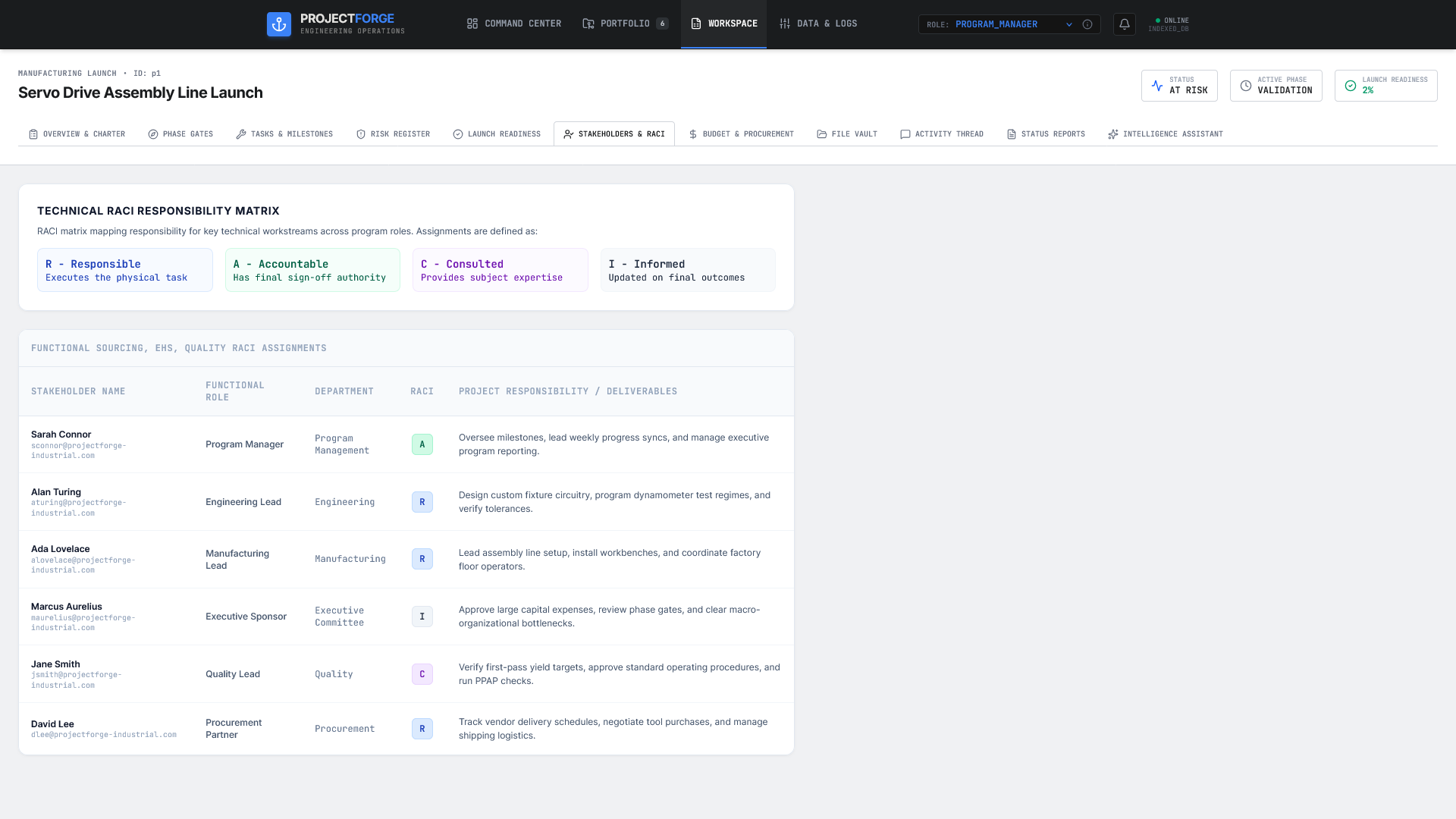Click Alan Turing's R RACI badge
This screenshot has height=819, width=1456.
pos(422,502)
